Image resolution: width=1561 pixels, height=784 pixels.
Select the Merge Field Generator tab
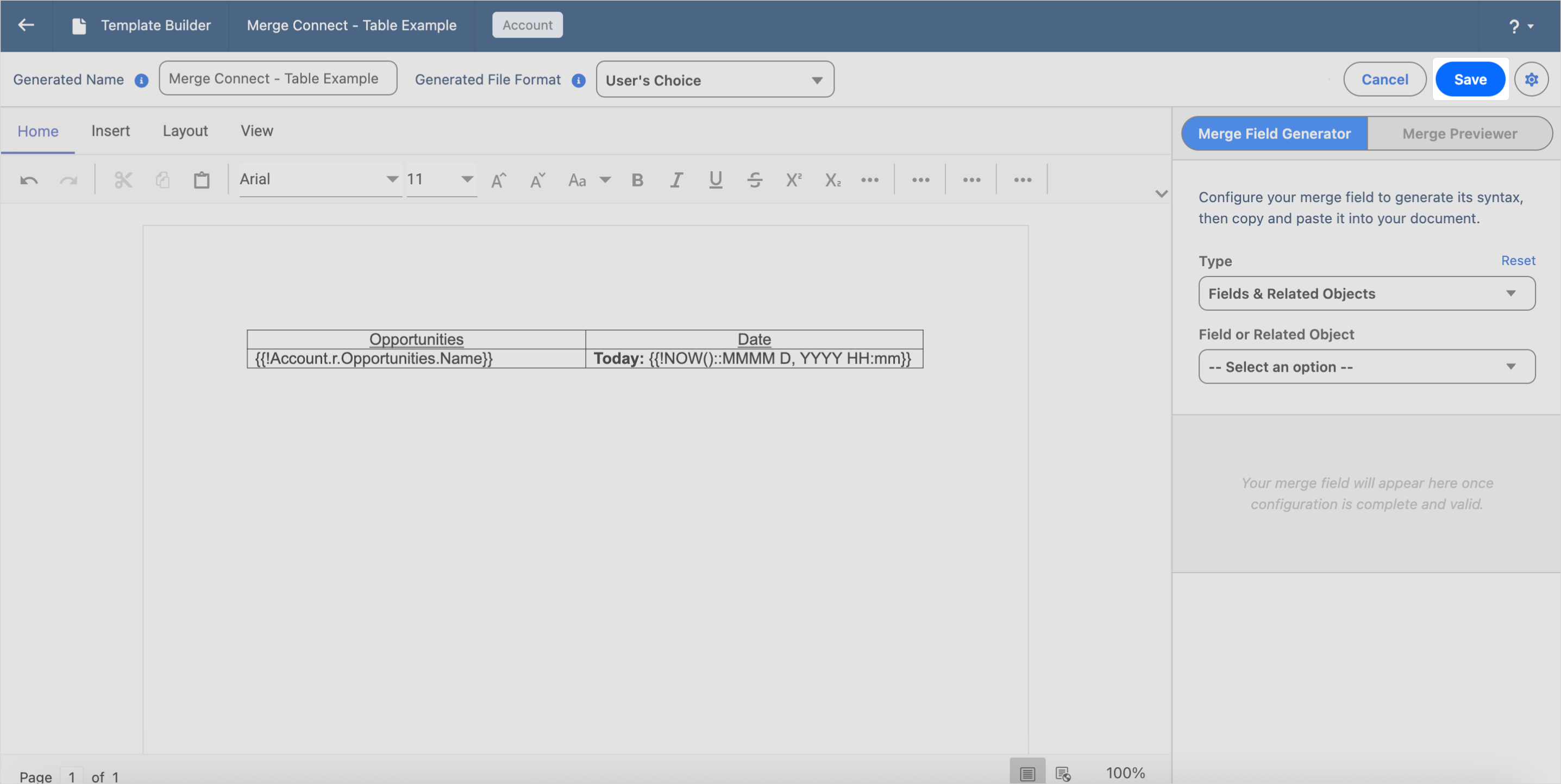point(1274,133)
